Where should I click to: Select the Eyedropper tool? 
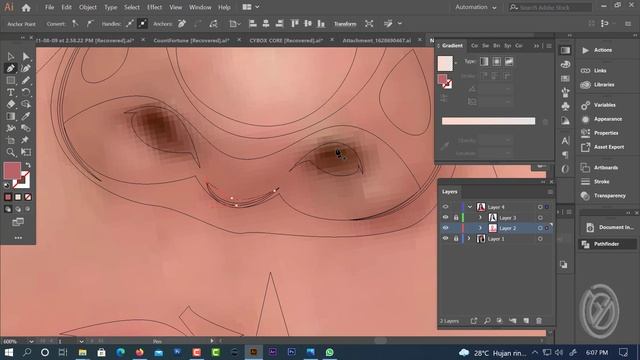click(x=26, y=116)
